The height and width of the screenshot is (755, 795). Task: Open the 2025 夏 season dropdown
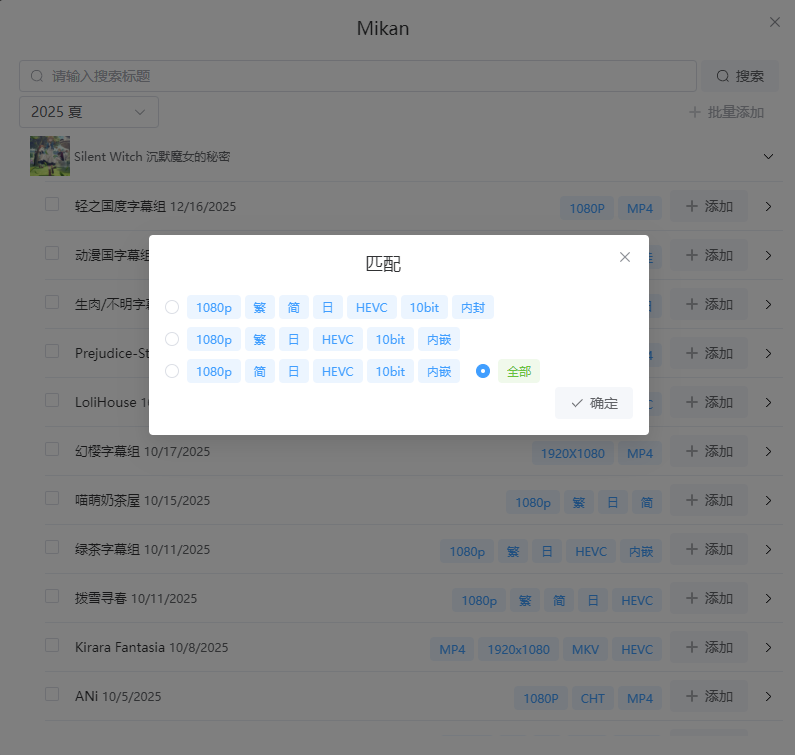pyautogui.click(x=89, y=112)
